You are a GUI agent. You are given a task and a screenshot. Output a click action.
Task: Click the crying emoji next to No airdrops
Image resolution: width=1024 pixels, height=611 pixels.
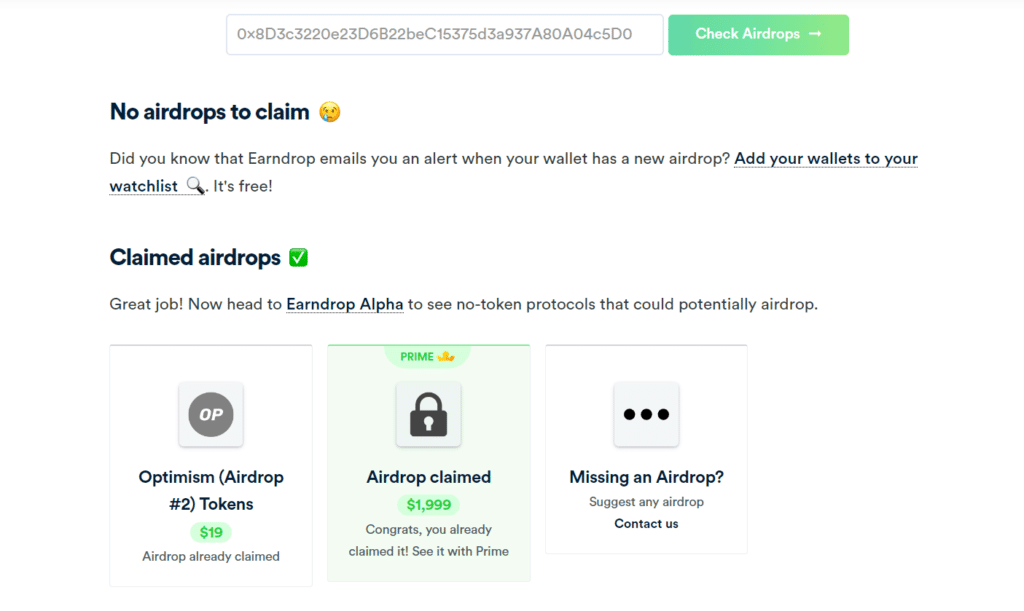[x=330, y=112]
